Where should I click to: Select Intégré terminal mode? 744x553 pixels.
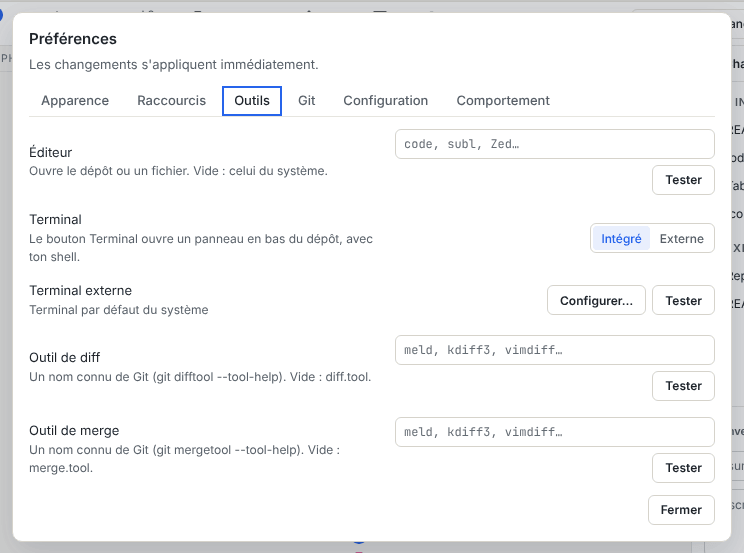pyautogui.click(x=621, y=238)
